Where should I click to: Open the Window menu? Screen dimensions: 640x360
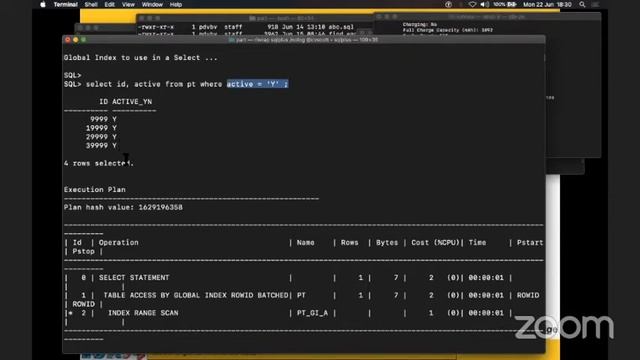152,4
